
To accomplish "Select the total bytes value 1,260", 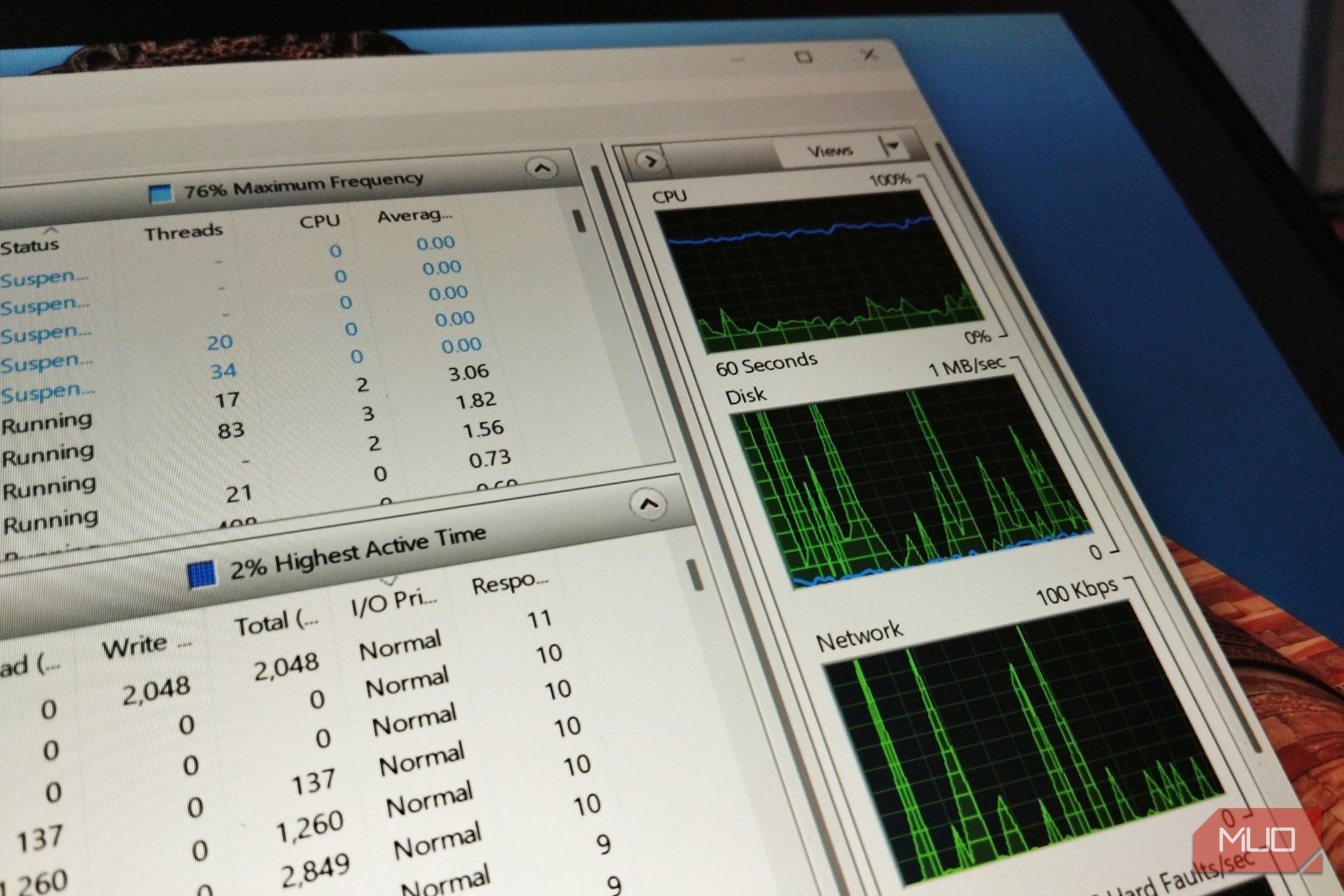I will click(x=308, y=826).
